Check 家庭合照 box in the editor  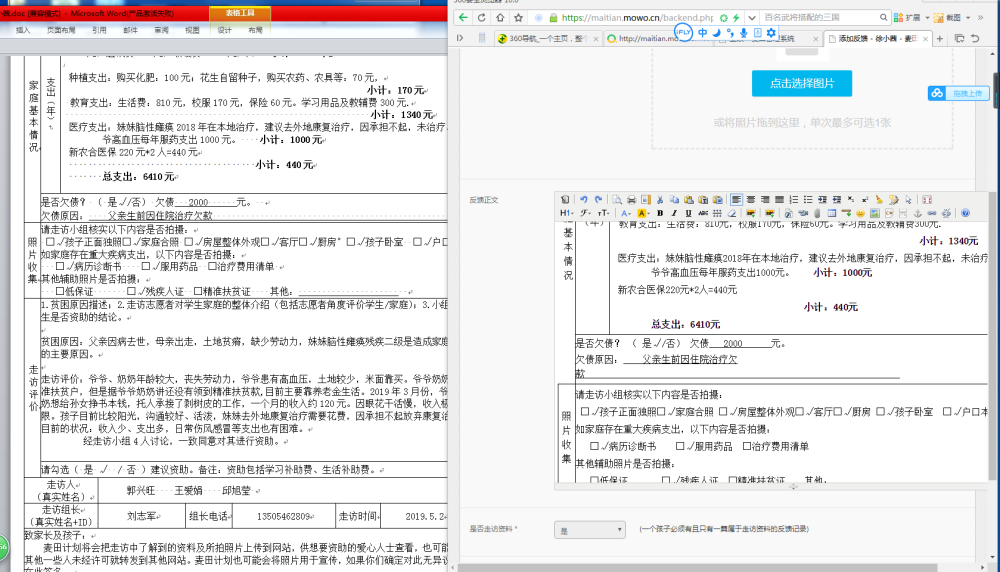point(661,412)
